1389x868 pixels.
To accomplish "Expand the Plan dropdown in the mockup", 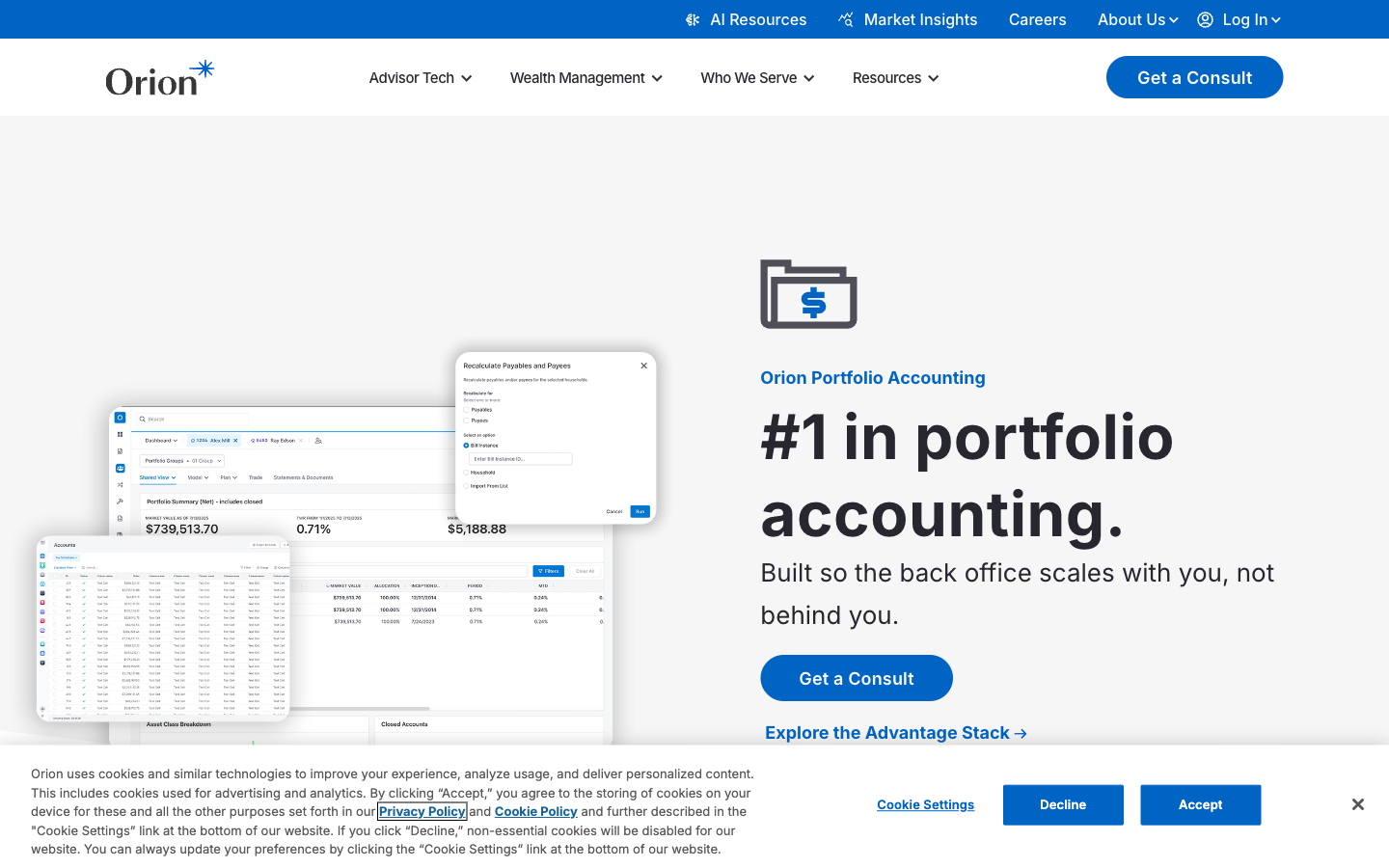I will (x=229, y=477).
